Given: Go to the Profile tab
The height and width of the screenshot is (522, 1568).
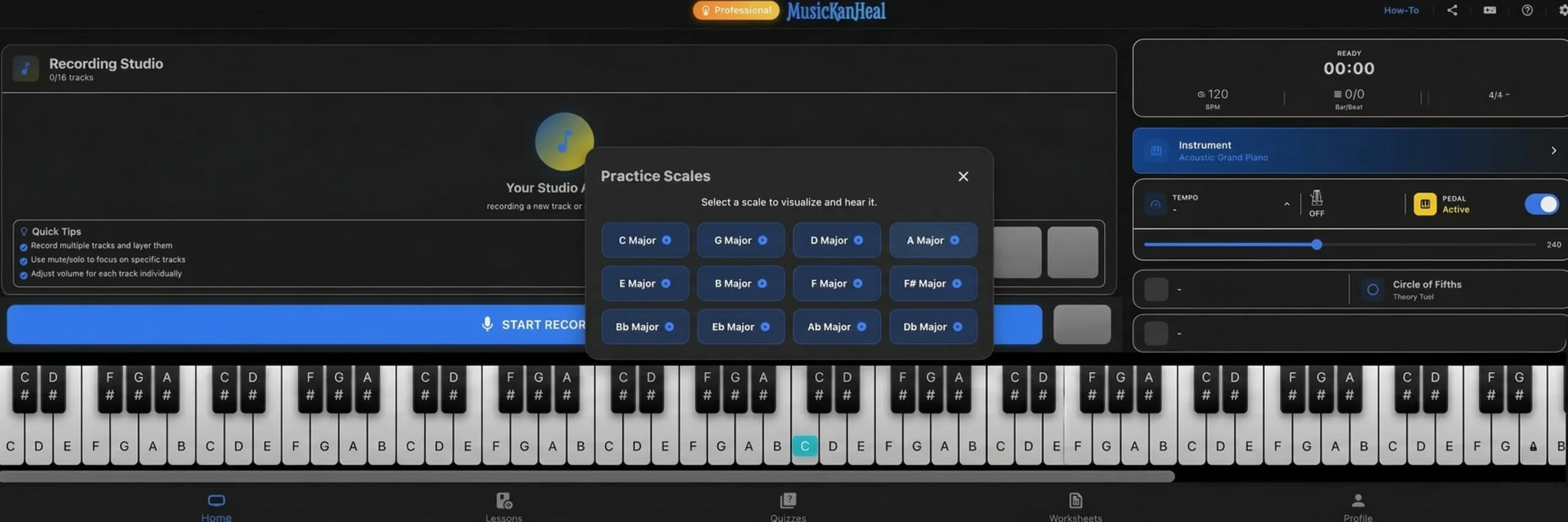Looking at the screenshot, I should click(1358, 506).
